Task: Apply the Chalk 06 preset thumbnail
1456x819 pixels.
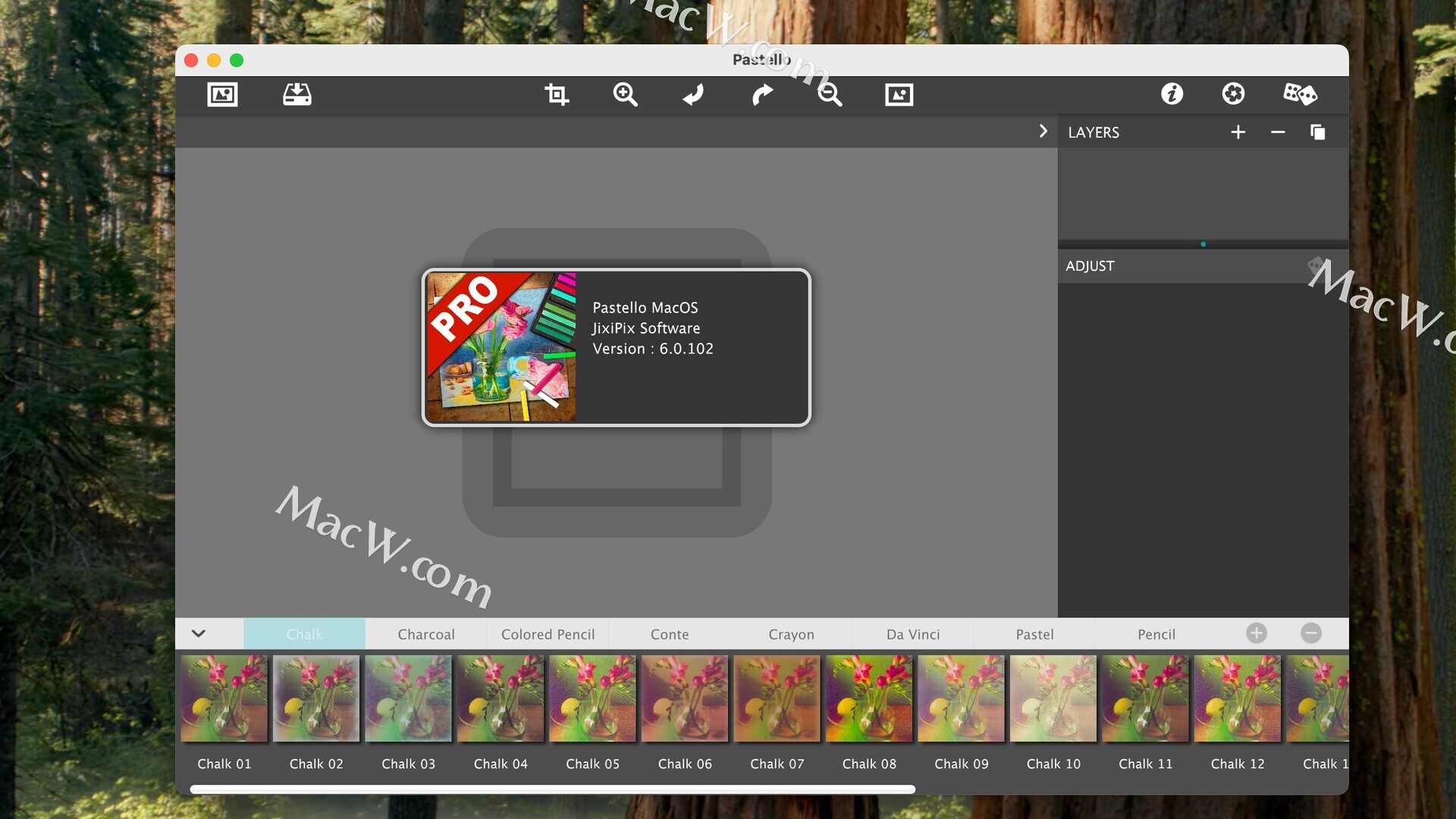Action: 685,698
